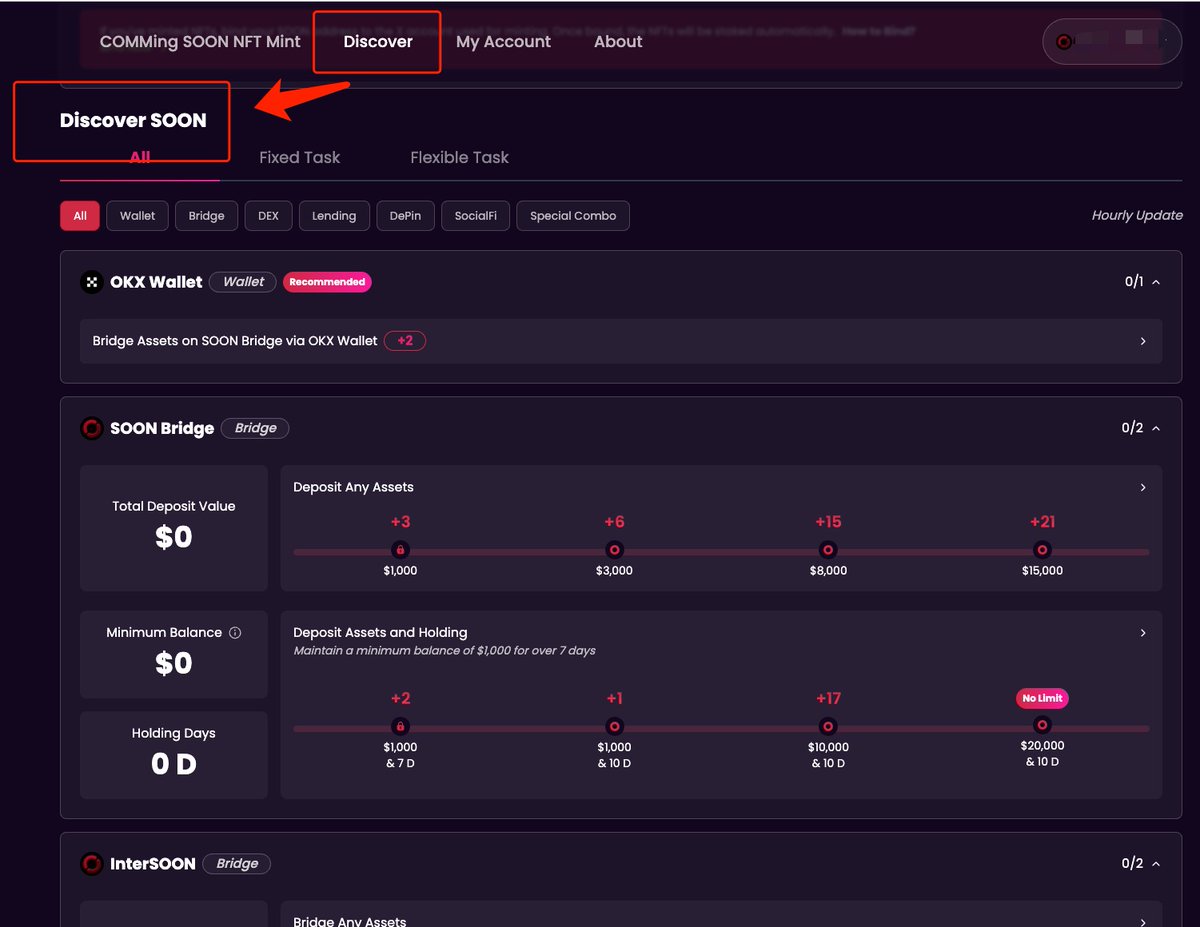Open the COMMing SOON NFT Mint page

200,42
